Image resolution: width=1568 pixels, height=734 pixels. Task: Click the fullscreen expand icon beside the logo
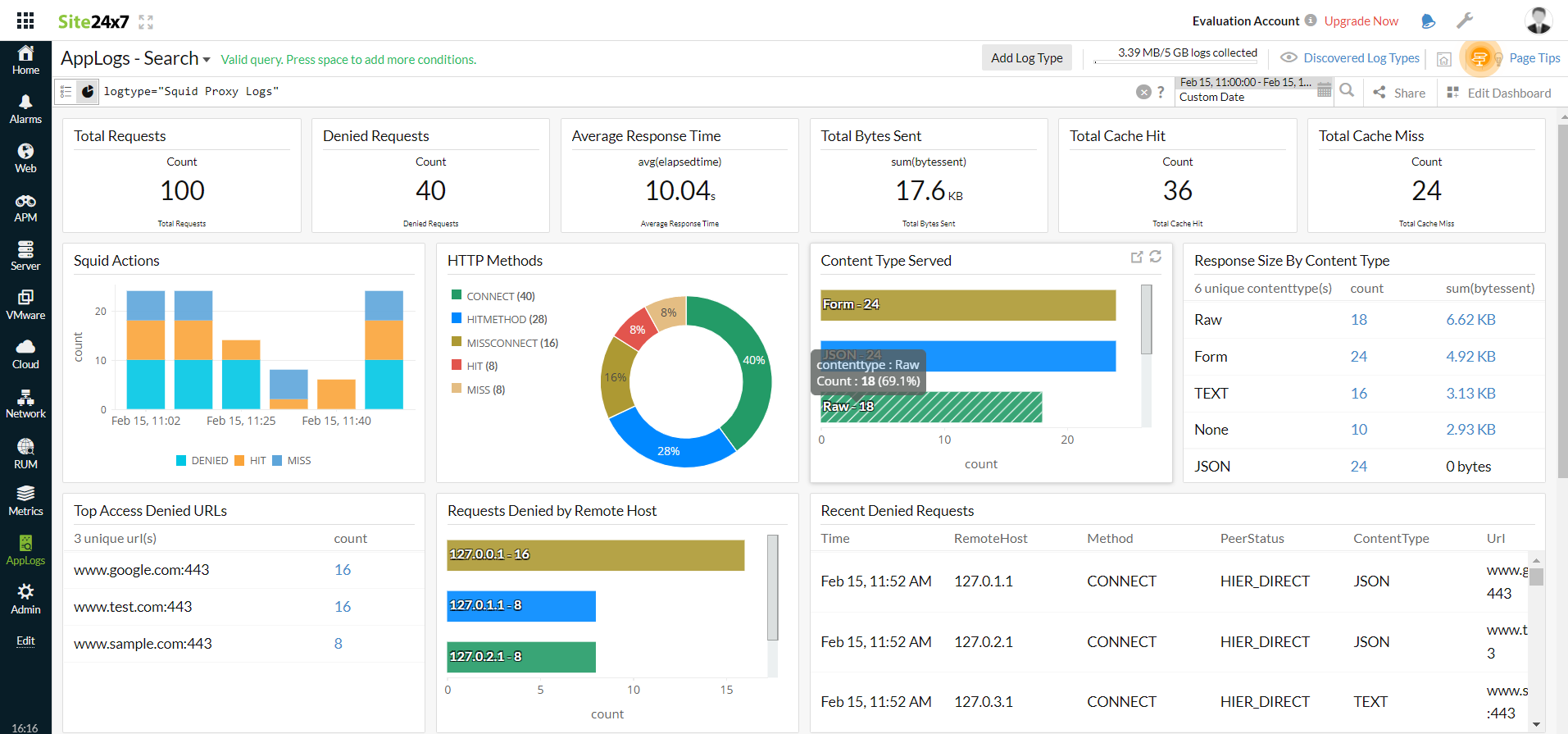146,22
